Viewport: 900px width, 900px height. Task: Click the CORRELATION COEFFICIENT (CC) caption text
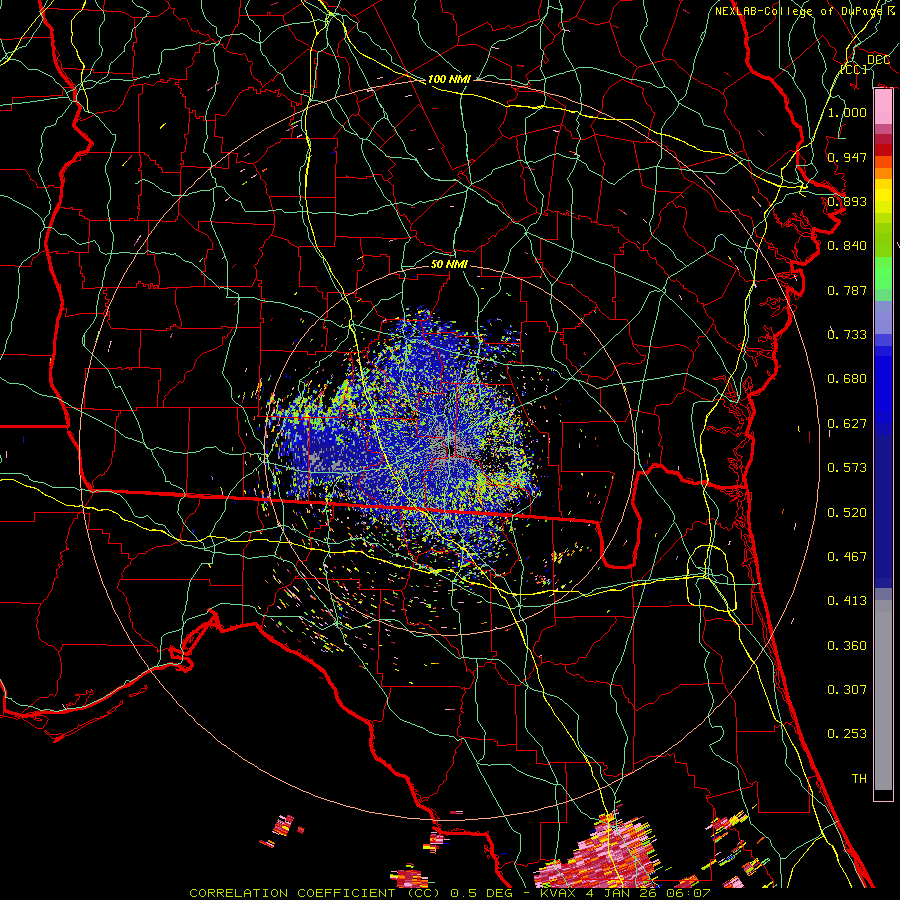click(x=315, y=893)
